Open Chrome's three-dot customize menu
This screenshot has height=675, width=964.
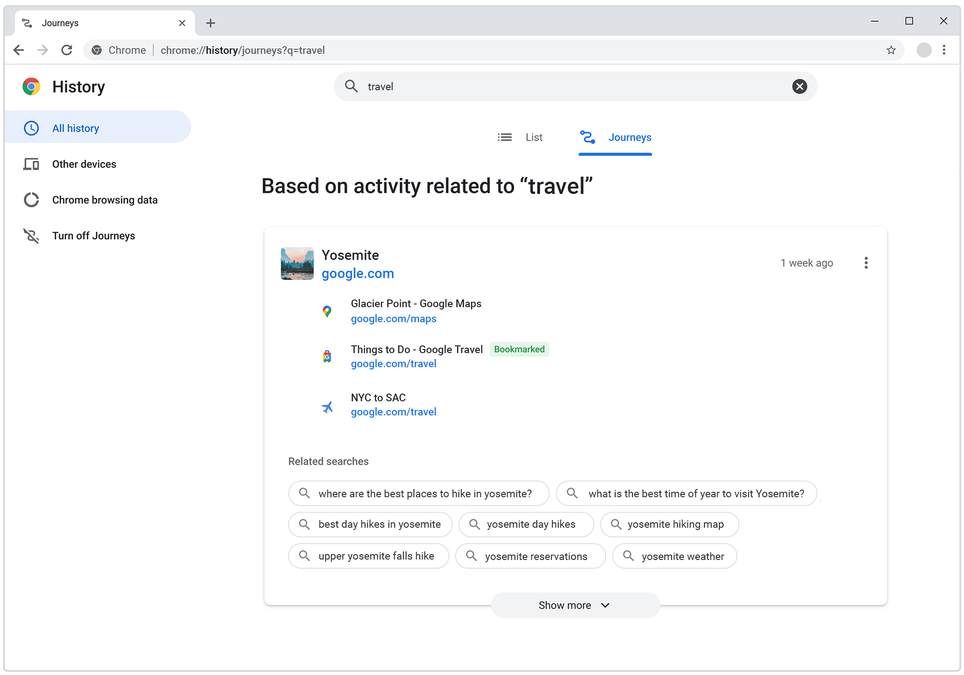(x=943, y=49)
